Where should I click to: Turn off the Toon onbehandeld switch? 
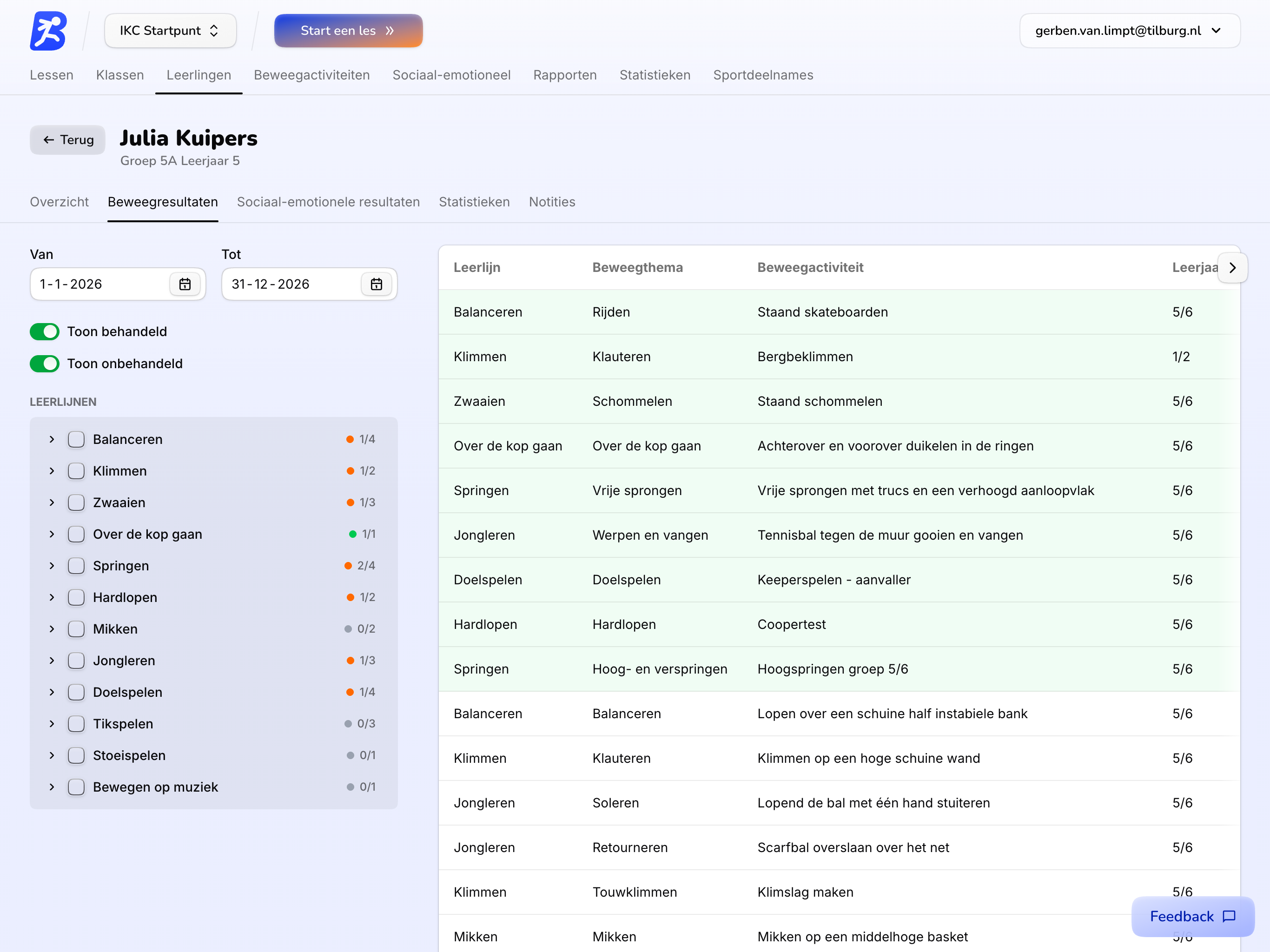(x=45, y=364)
